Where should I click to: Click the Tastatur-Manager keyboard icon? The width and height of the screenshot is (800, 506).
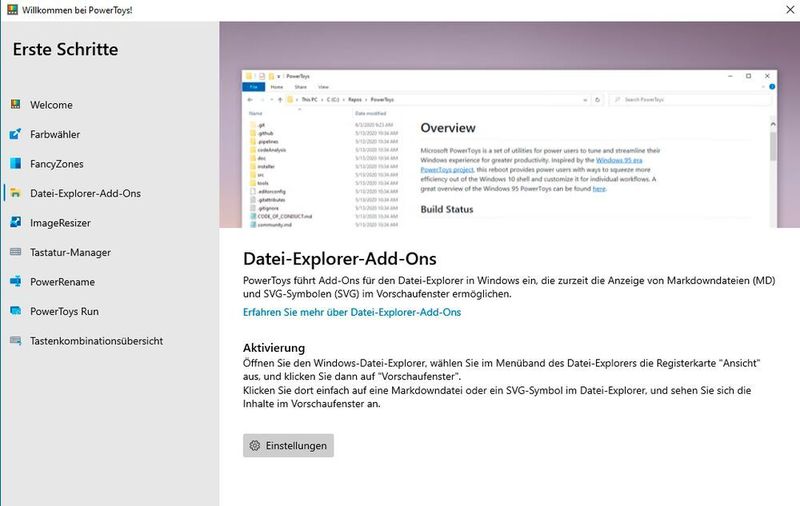pos(16,252)
